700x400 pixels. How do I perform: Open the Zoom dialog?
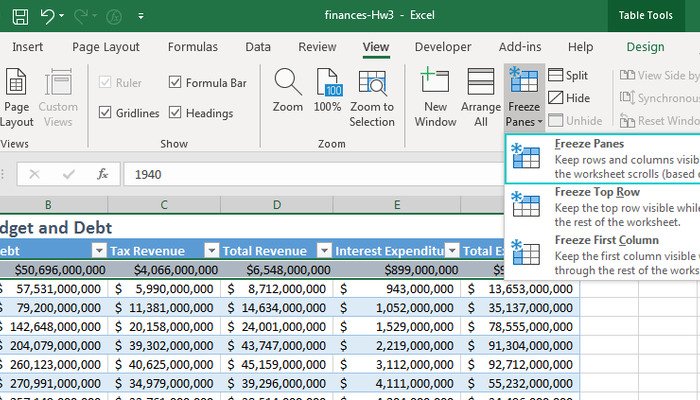[x=288, y=90]
